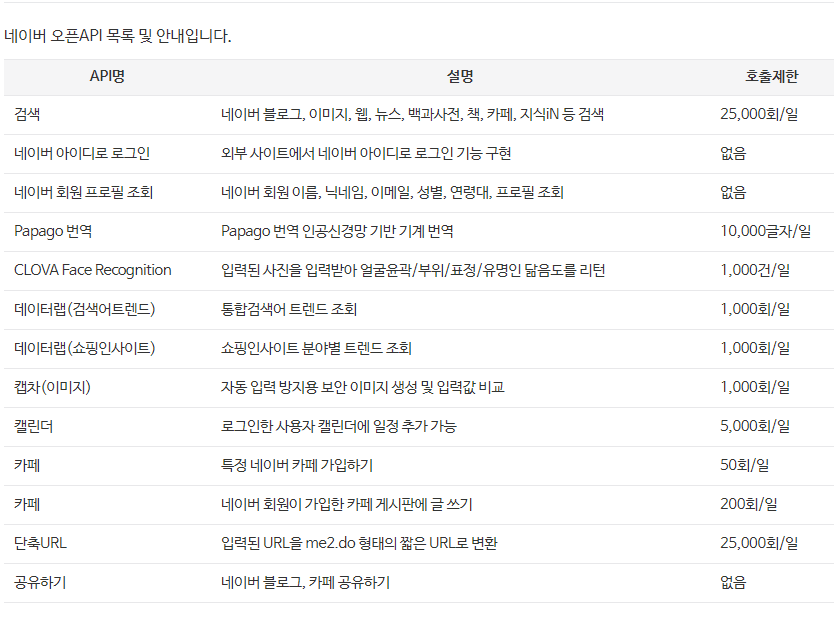Select '카페' in the 50회/일 row

(27, 466)
